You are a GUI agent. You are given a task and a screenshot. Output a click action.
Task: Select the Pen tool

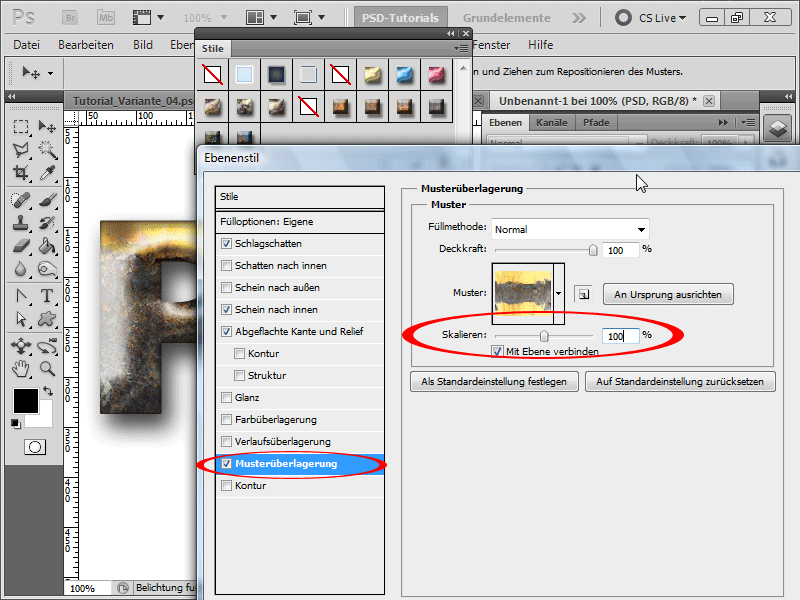[21, 296]
